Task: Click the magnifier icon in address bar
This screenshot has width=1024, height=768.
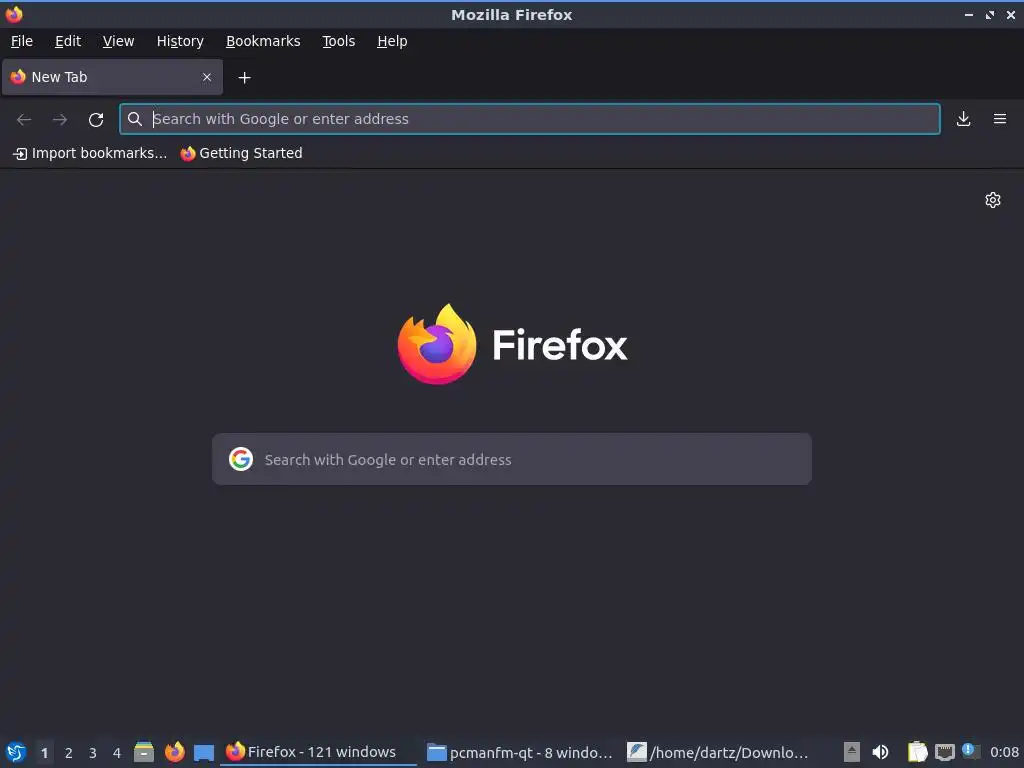Action: (135, 119)
